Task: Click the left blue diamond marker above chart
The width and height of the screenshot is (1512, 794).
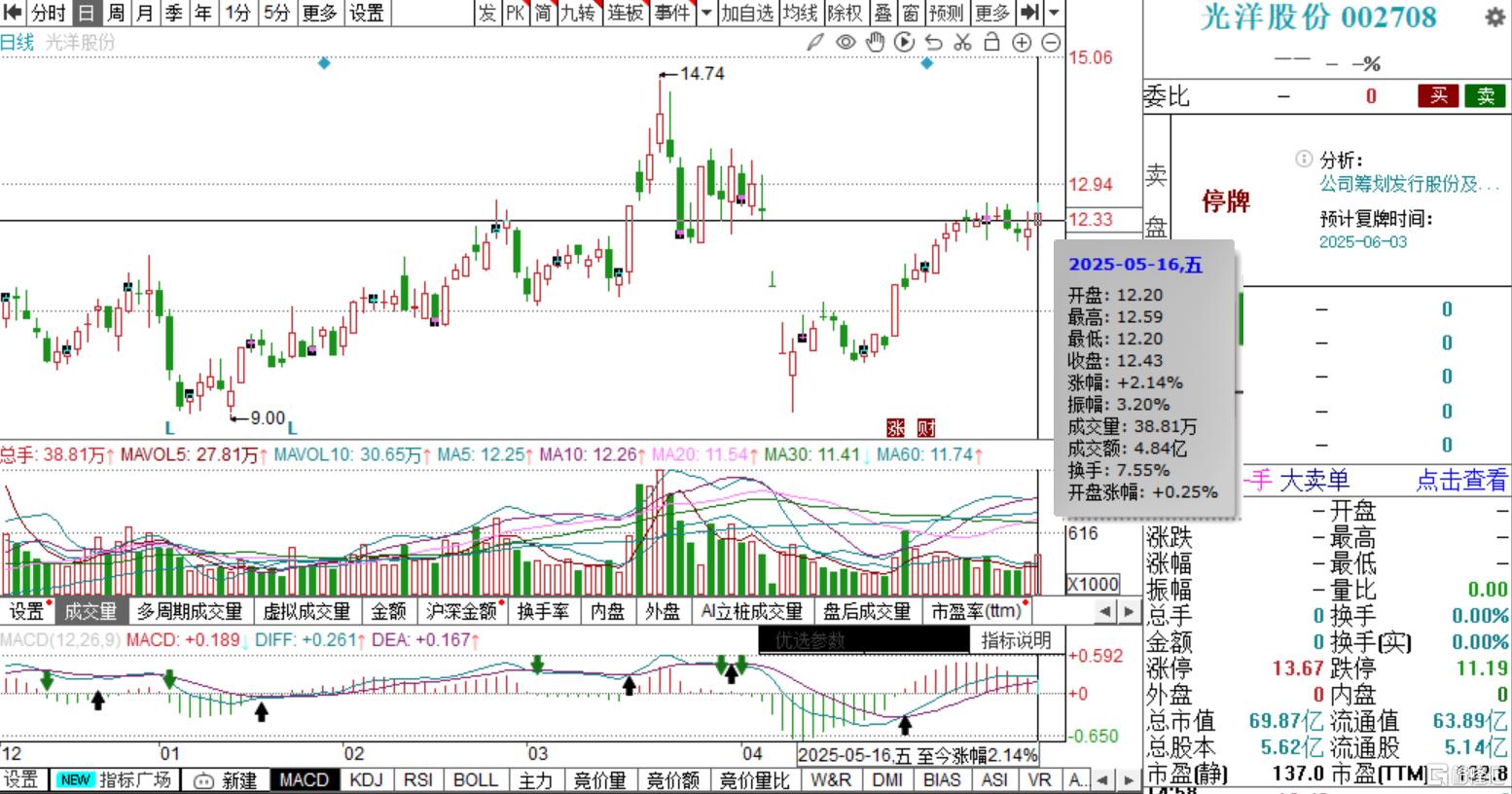Action: click(x=324, y=63)
